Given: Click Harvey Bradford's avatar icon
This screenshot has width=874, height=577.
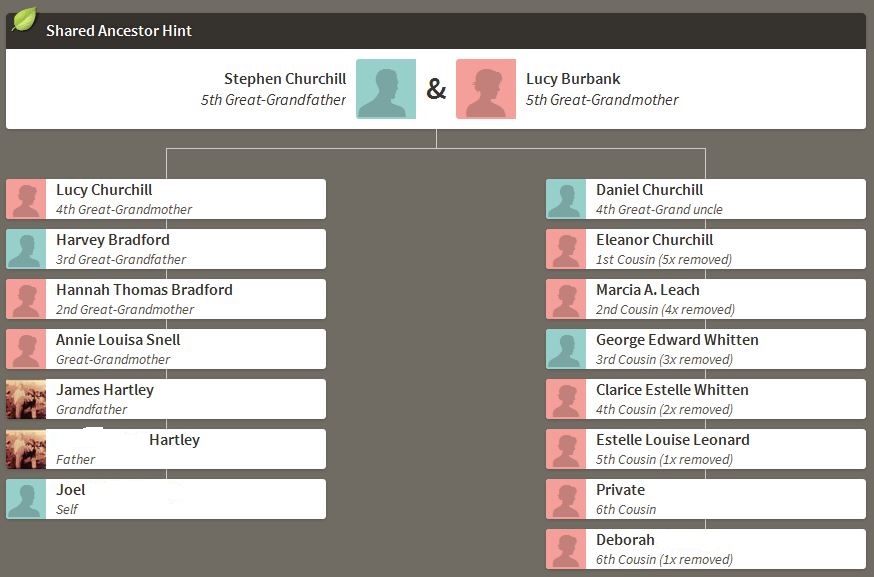Looking at the screenshot, I should click(x=26, y=249).
